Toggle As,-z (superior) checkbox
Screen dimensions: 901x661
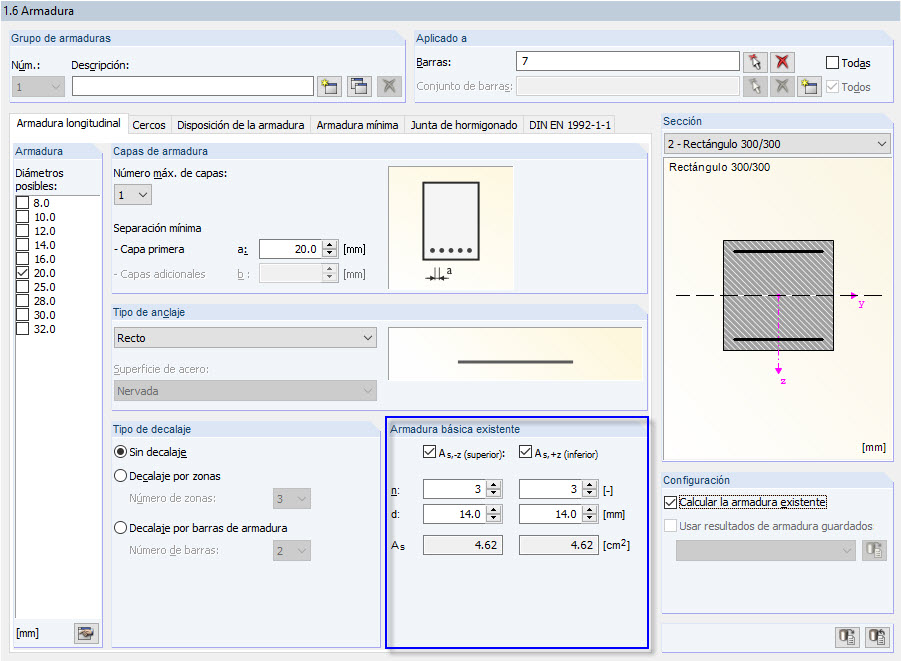(429, 452)
